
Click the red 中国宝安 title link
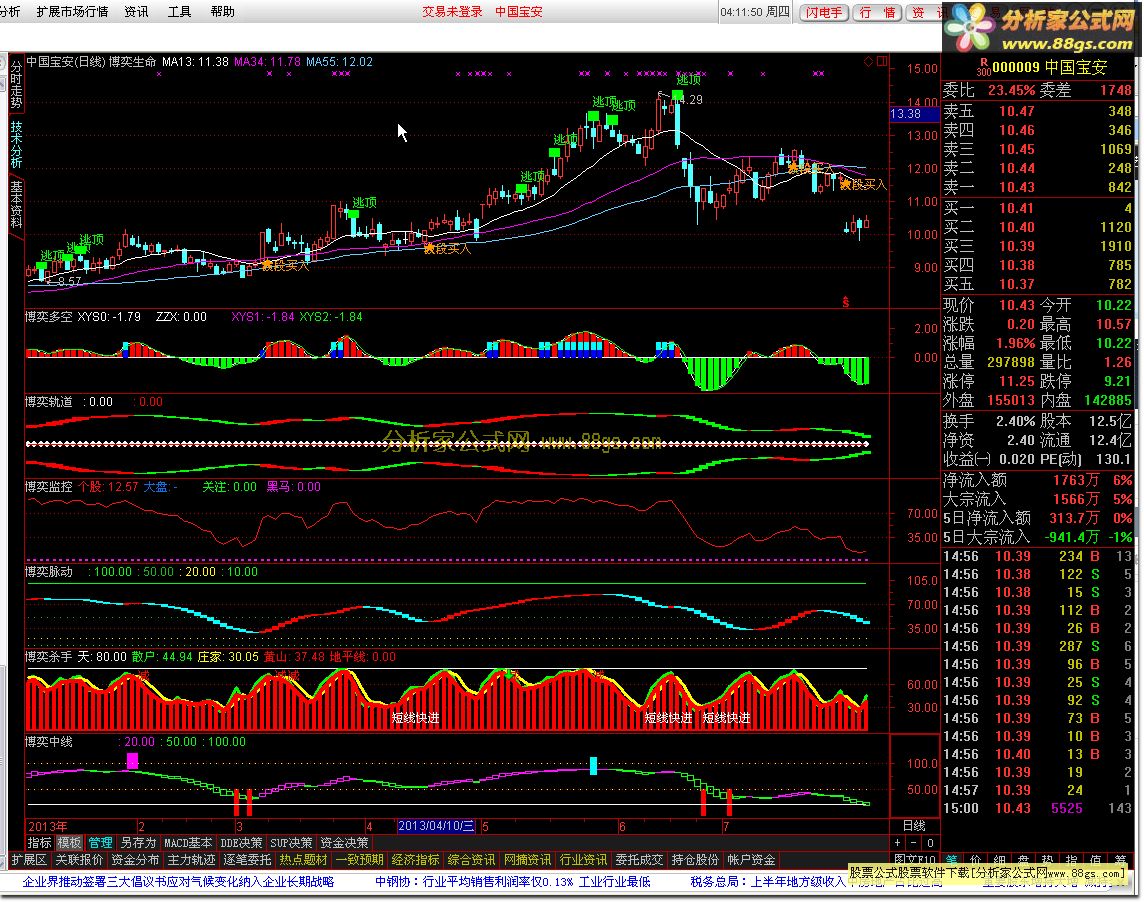519,12
